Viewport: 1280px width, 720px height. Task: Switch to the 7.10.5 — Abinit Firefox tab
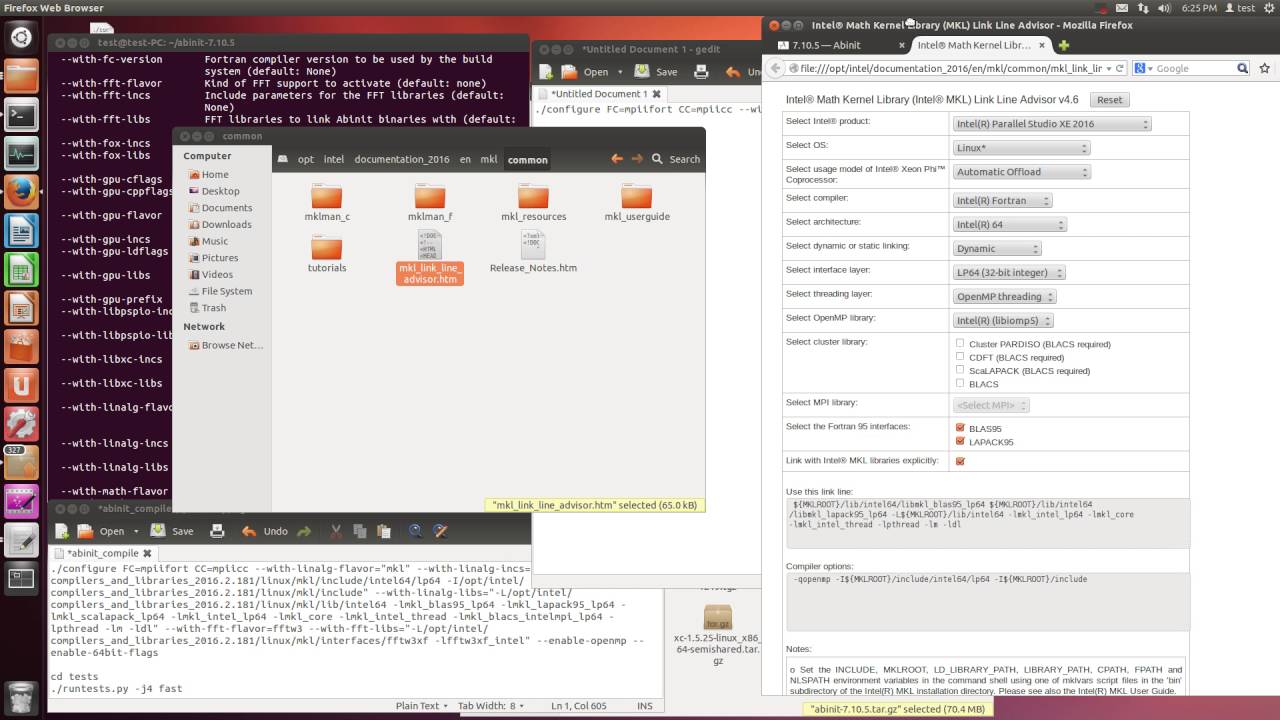(838, 45)
